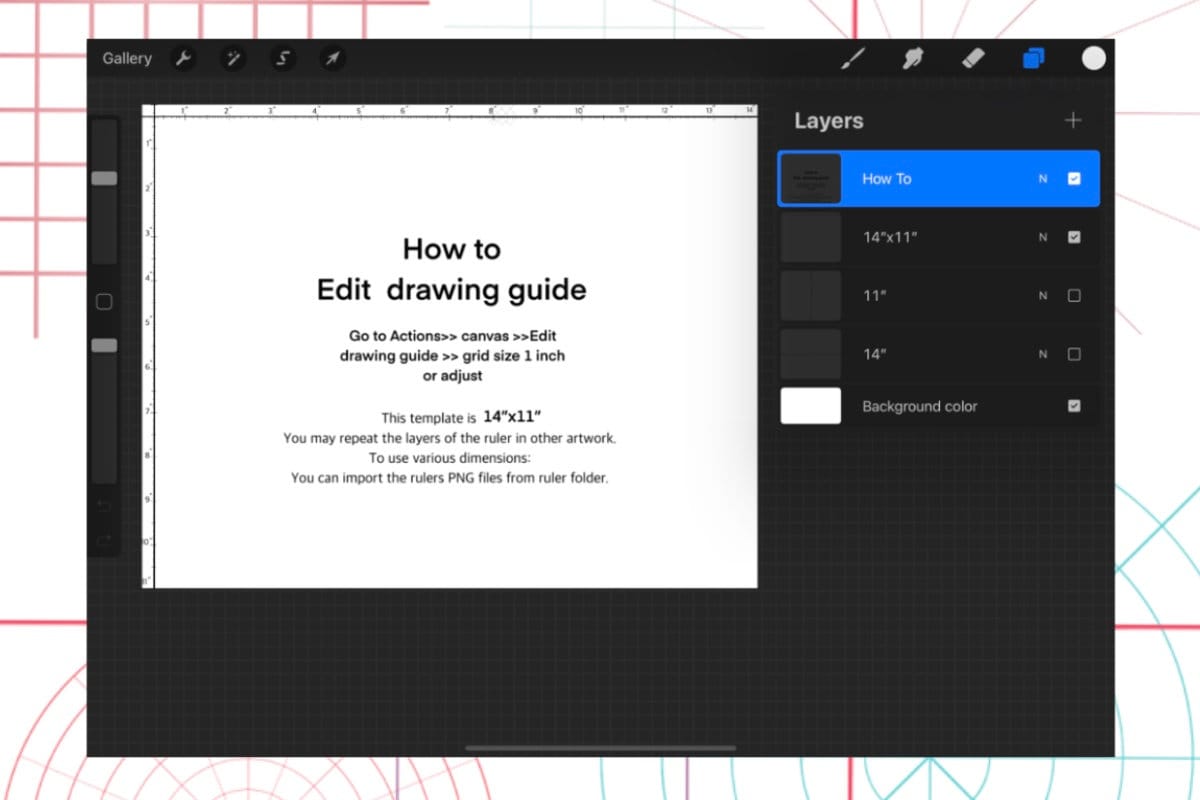The width and height of the screenshot is (1200, 800).
Task: Select the 14" layer
Action: click(x=939, y=354)
